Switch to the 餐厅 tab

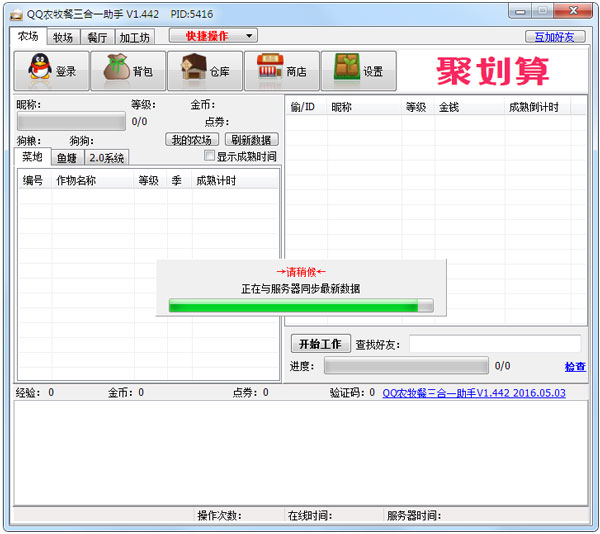[98, 37]
